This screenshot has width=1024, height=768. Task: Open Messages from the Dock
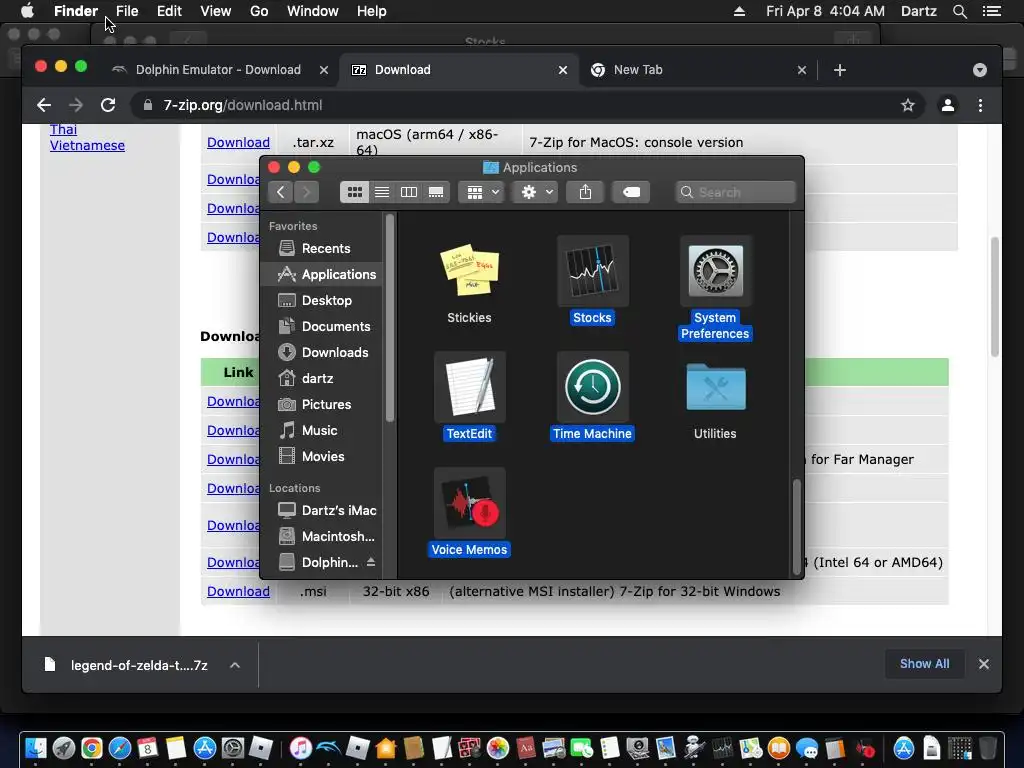[807, 748]
